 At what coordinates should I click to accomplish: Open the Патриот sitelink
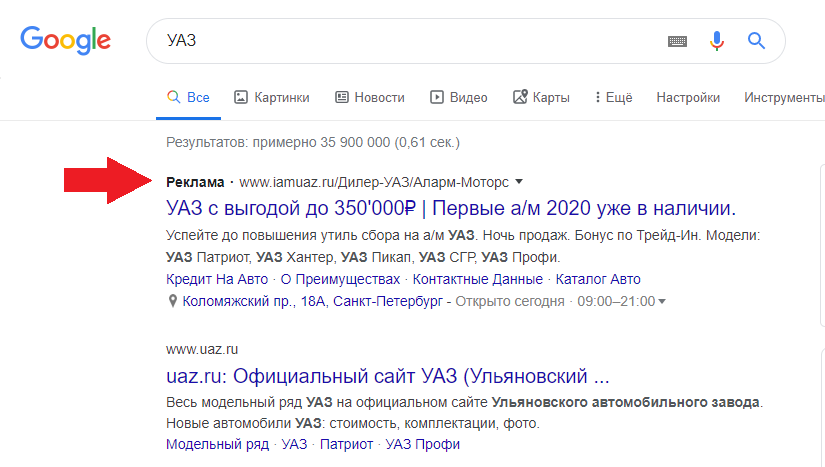[346, 444]
